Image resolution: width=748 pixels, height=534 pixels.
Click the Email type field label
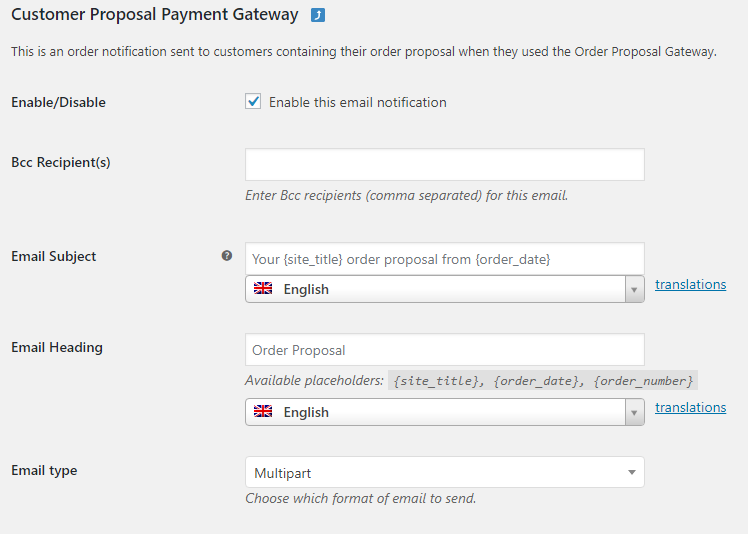(x=44, y=471)
